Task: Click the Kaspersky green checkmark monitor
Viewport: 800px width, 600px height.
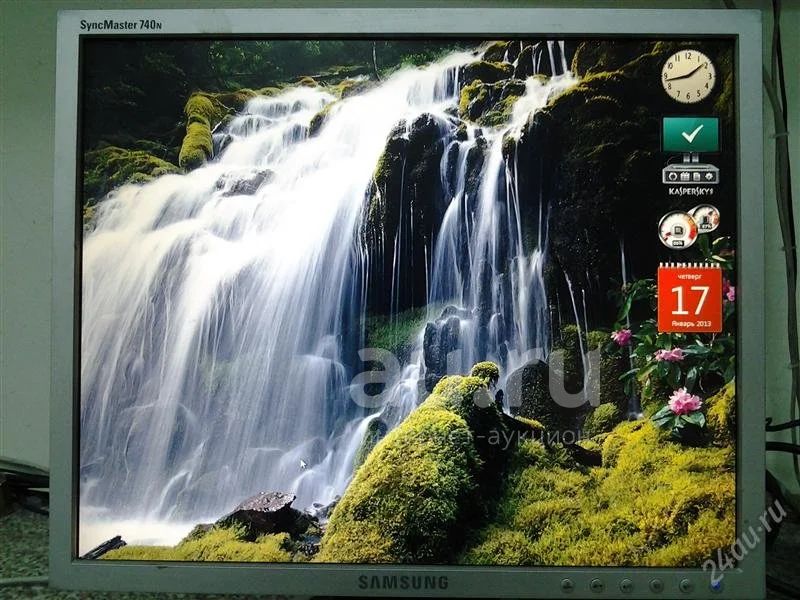Action: point(691,134)
